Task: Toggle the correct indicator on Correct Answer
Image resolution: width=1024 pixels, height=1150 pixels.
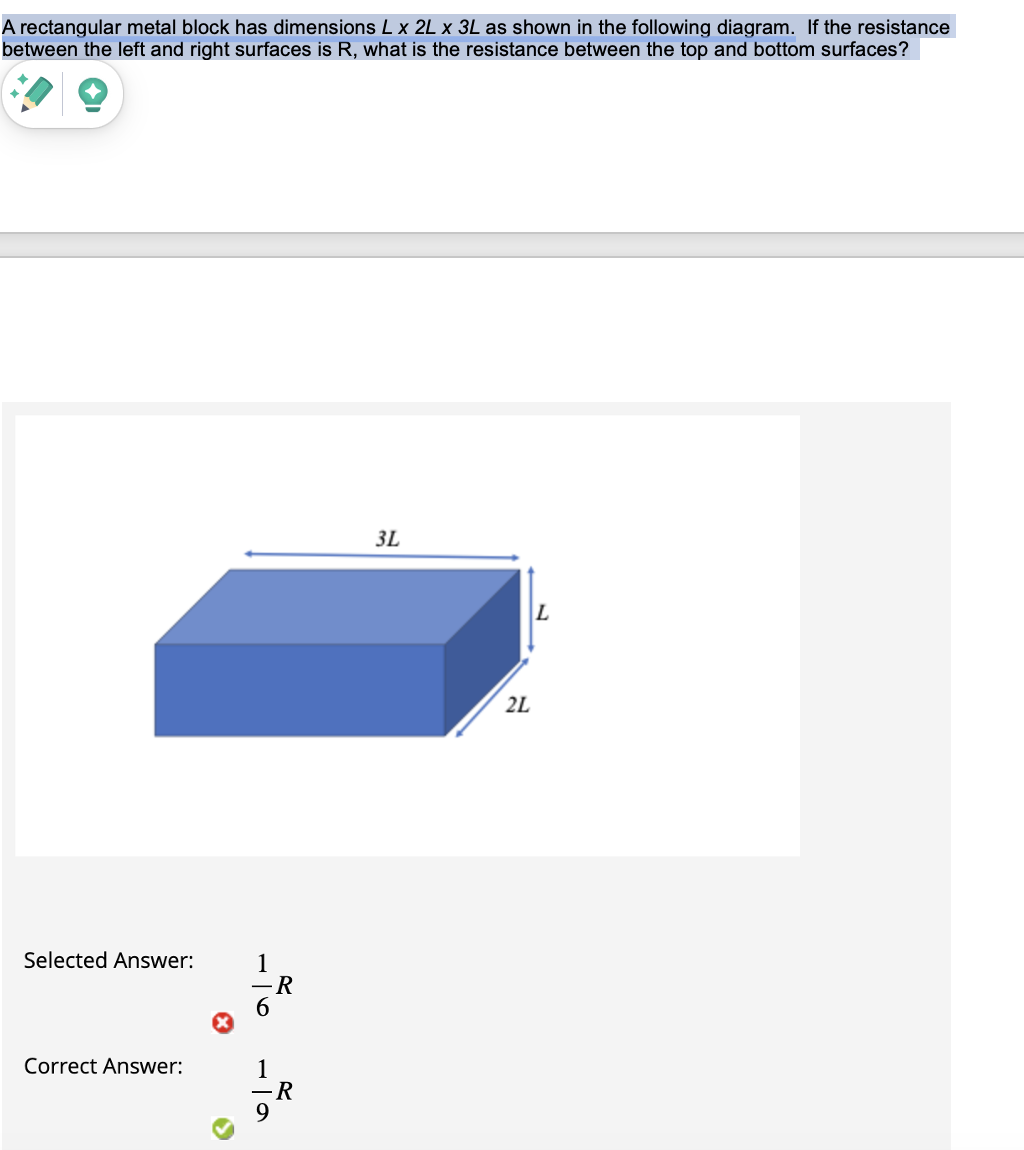Action: (222, 1128)
